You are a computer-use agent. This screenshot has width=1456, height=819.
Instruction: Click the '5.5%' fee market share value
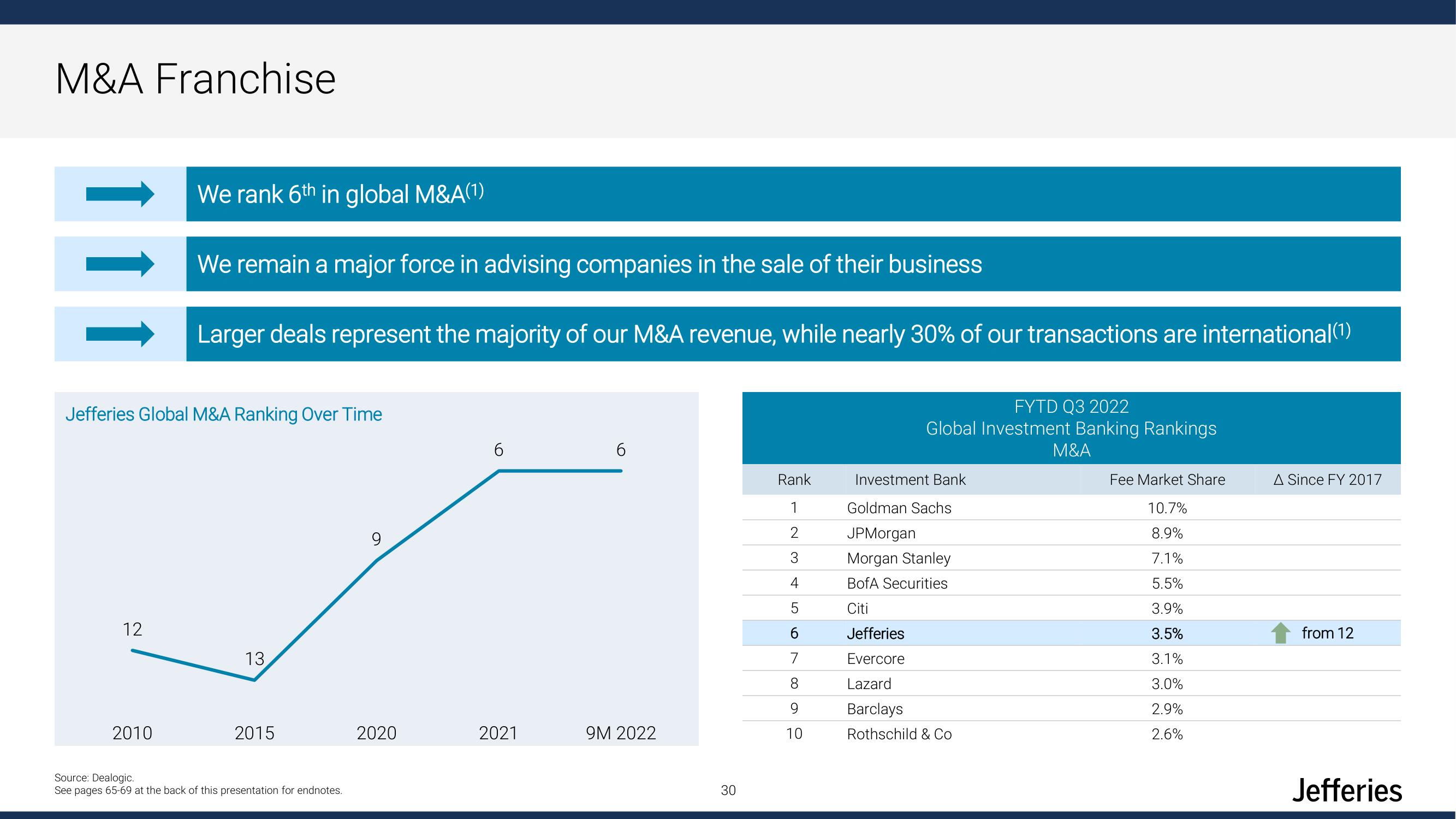tap(1167, 583)
